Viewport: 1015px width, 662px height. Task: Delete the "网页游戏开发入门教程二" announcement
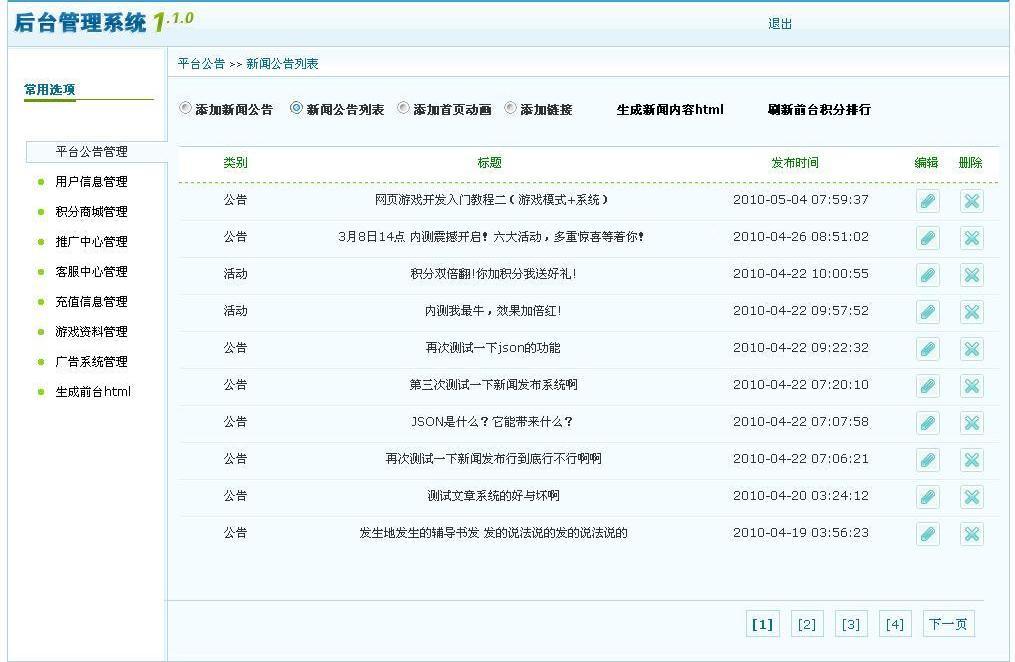[971, 201]
